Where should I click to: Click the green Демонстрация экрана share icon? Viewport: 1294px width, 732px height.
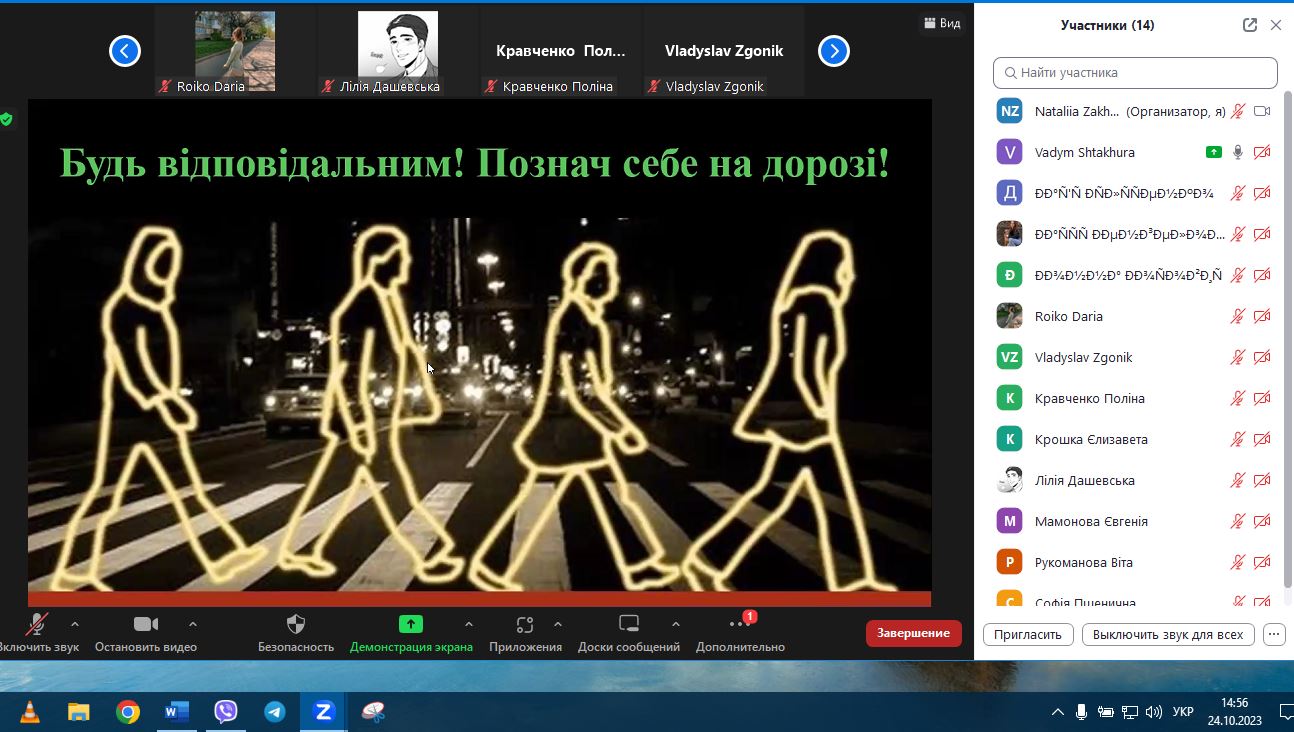pyautogui.click(x=411, y=624)
